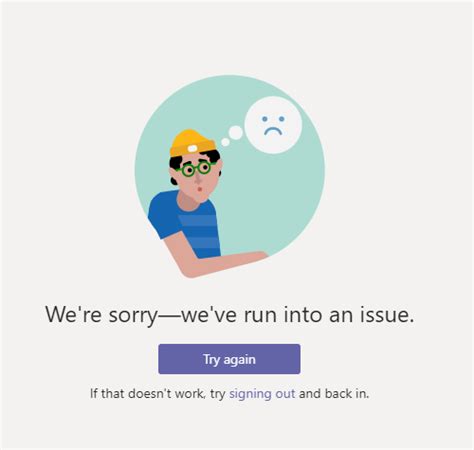Click the frowning mouth in the bubble
This screenshot has width=474, height=450.
(273, 131)
